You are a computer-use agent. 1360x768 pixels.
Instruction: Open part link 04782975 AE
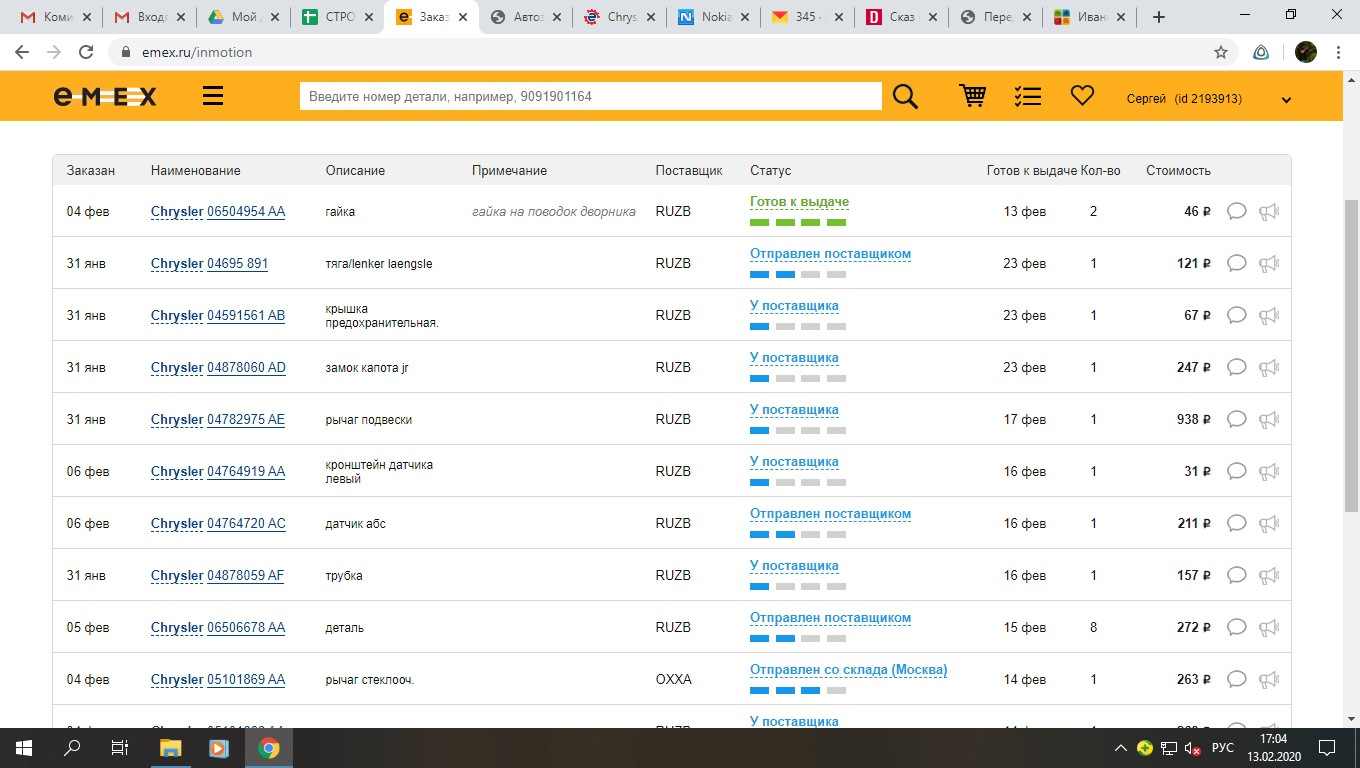[246, 419]
